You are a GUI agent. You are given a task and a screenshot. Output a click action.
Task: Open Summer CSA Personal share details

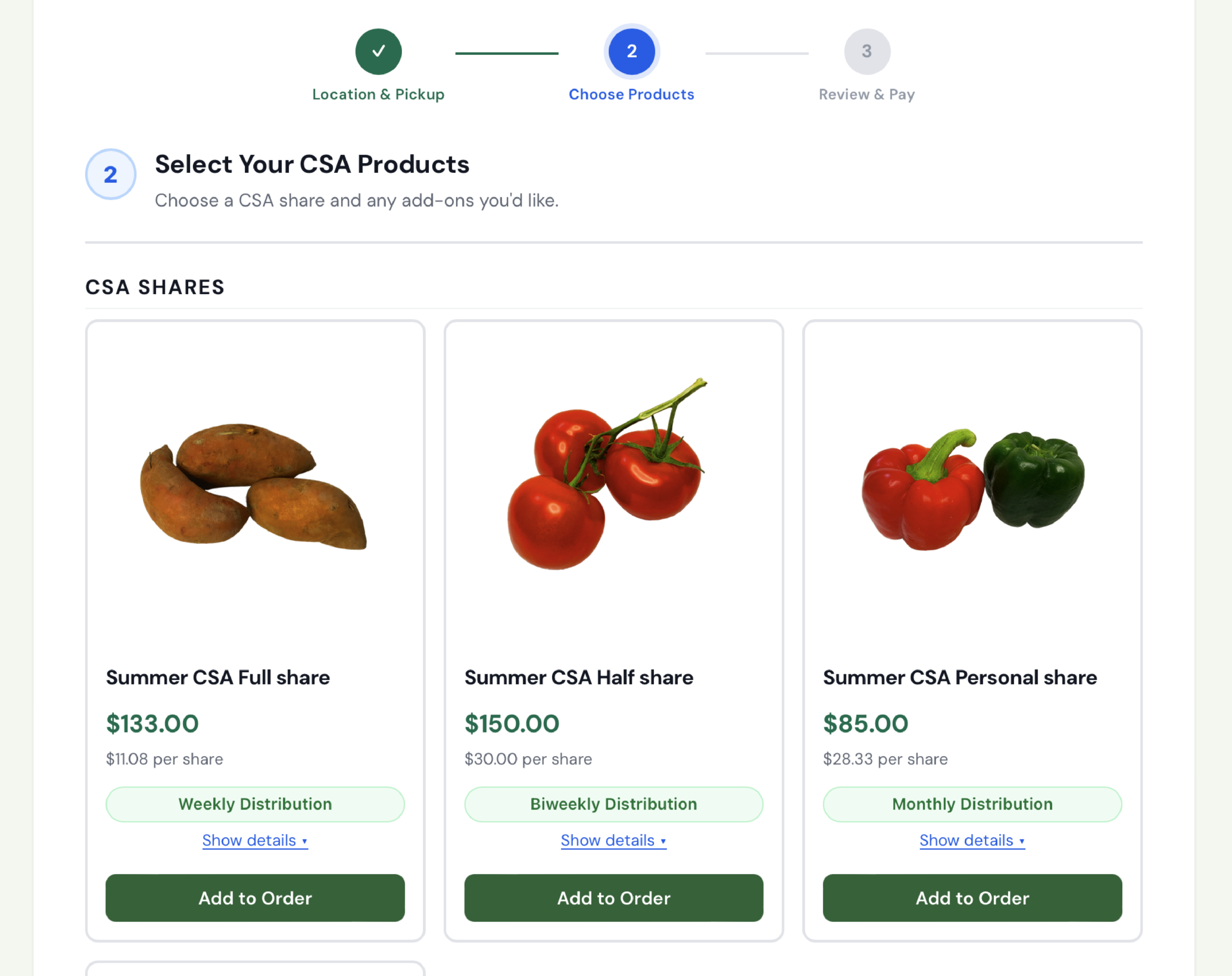972,840
